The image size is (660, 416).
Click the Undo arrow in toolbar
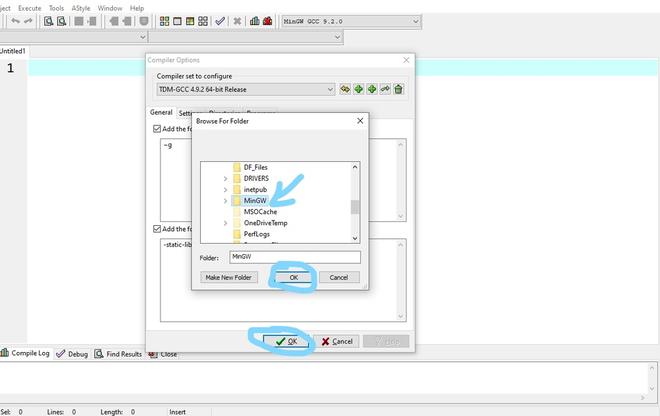[x=16, y=21]
